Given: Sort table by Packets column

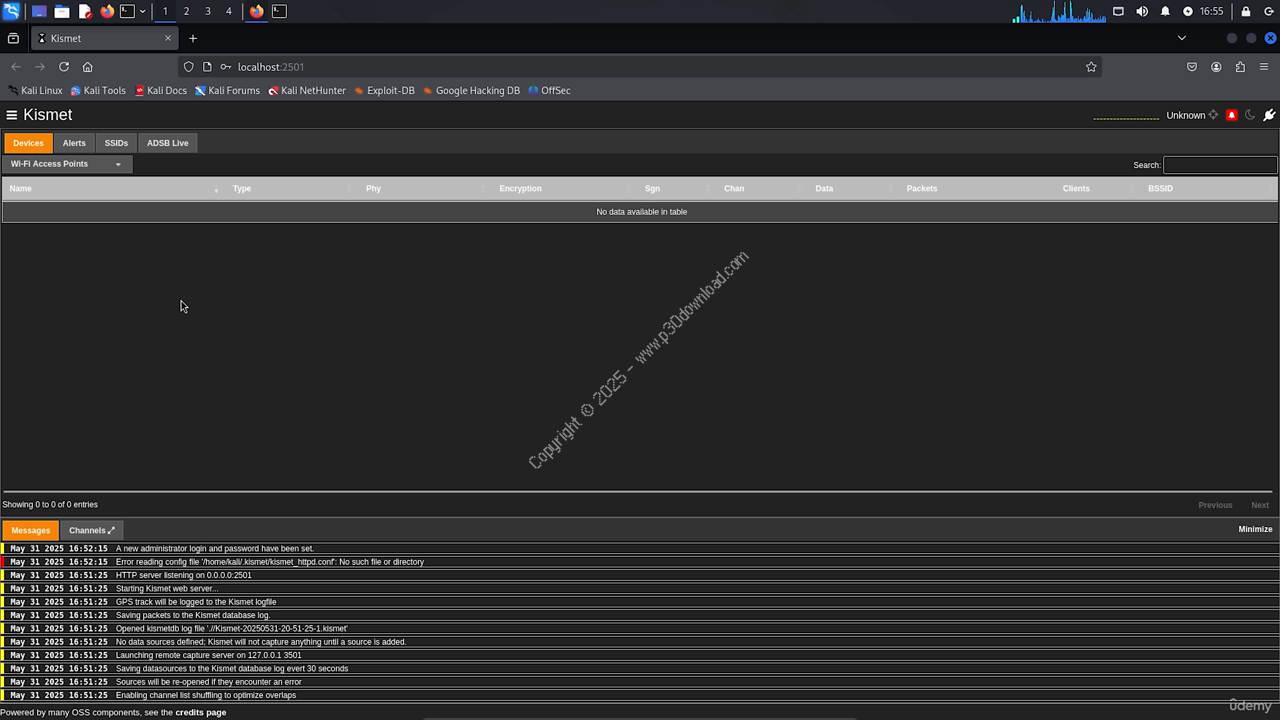Looking at the screenshot, I should (x=978, y=188).
